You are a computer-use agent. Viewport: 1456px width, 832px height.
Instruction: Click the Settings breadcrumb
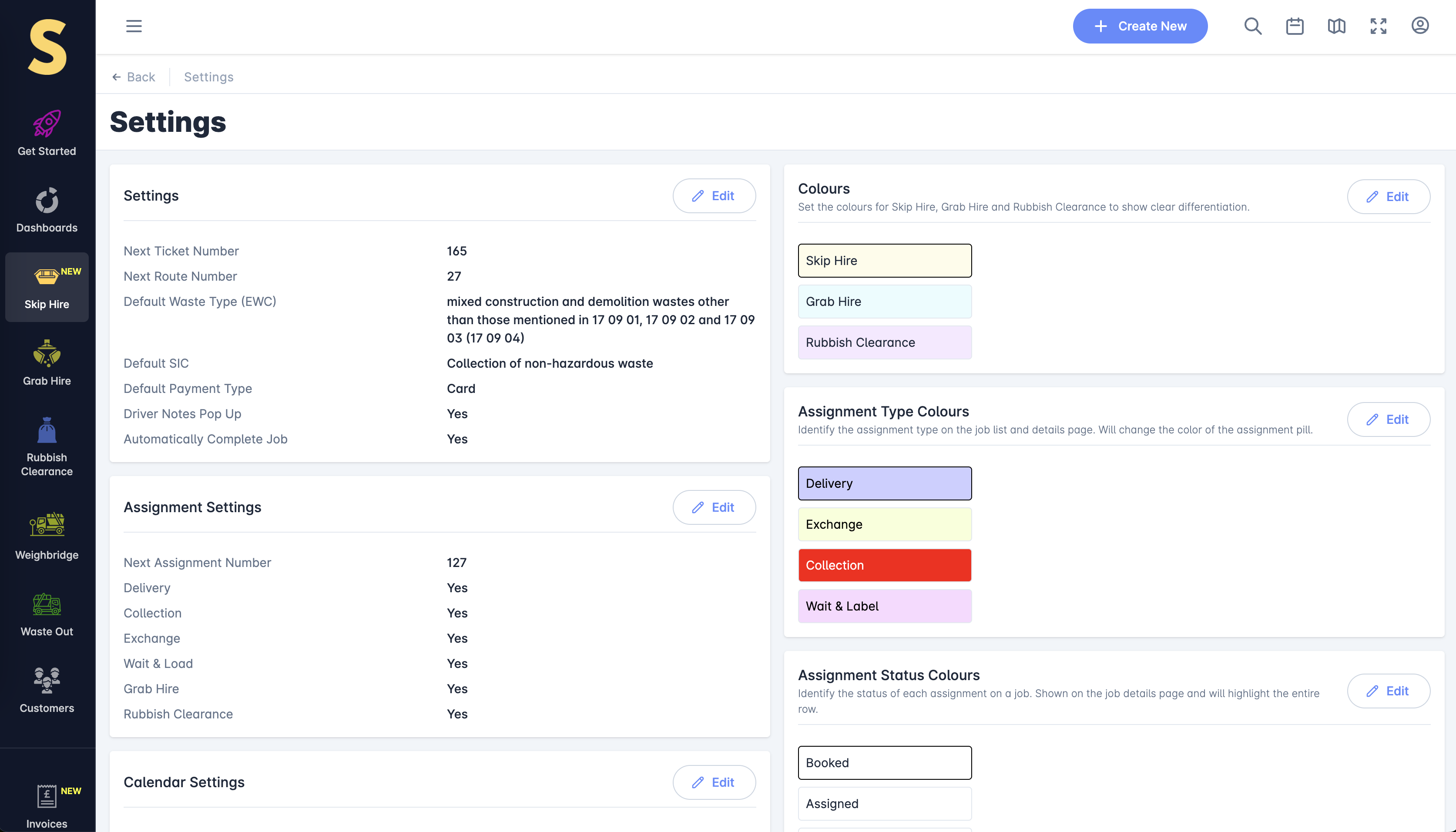coord(208,77)
